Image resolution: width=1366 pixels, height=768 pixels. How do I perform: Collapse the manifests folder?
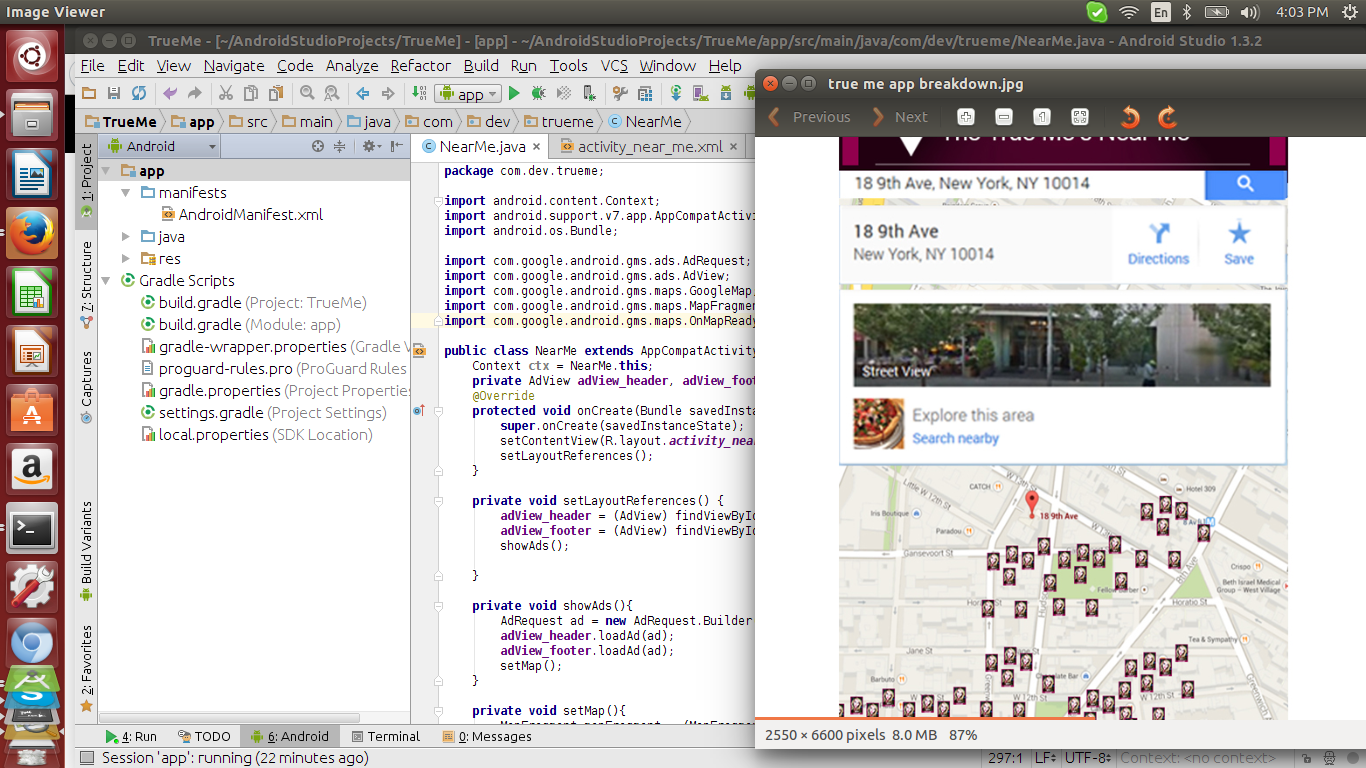tap(126, 193)
